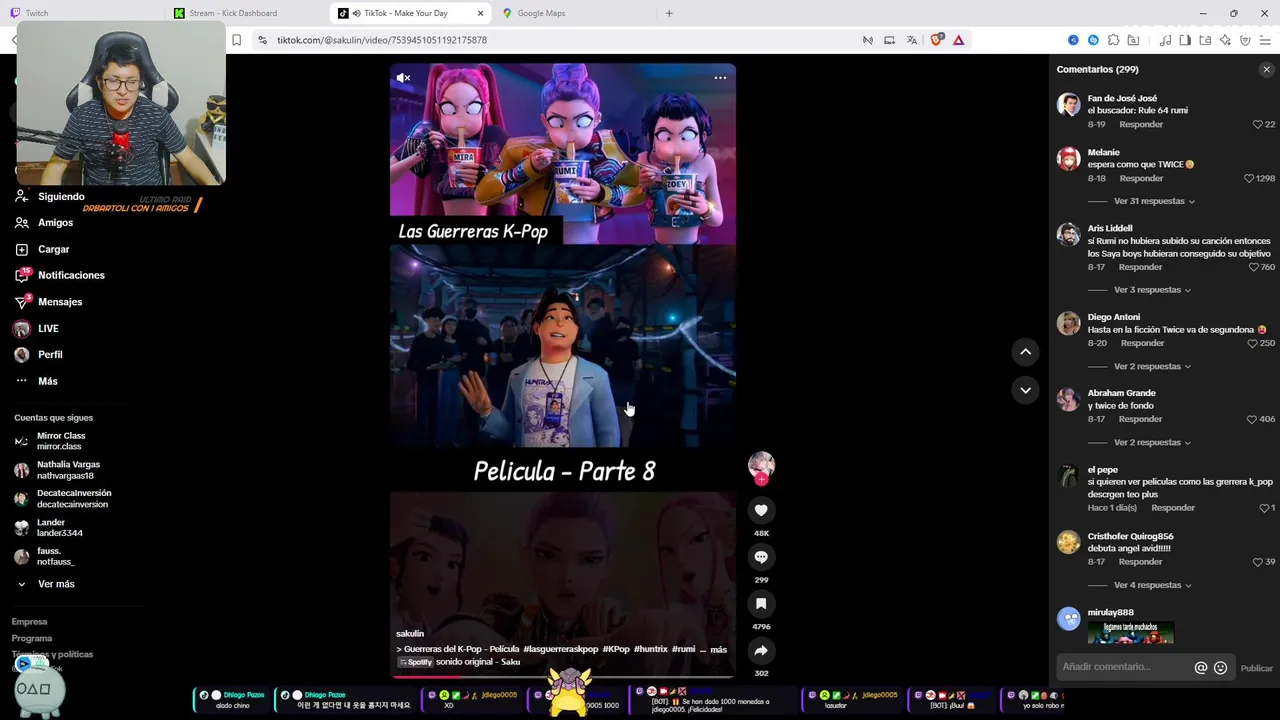Open the browser hamburger menu
The width and height of the screenshot is (1280, 720).
coord(1265,40)
